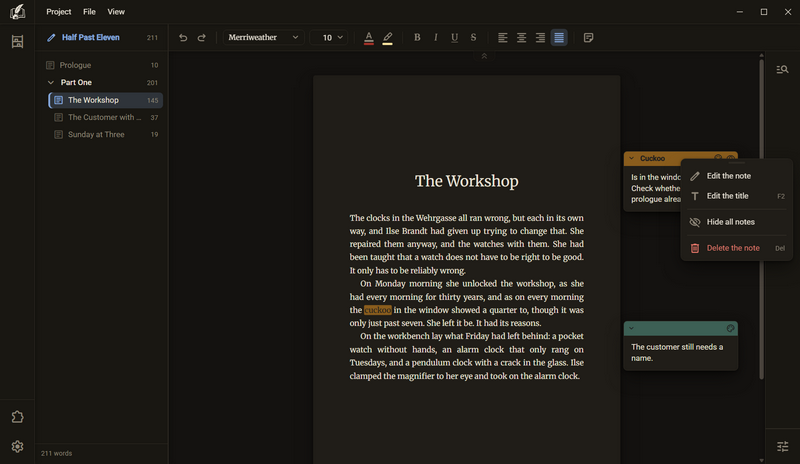Click the Part One word count 201
Screen dimensions: 800x464
152,83
